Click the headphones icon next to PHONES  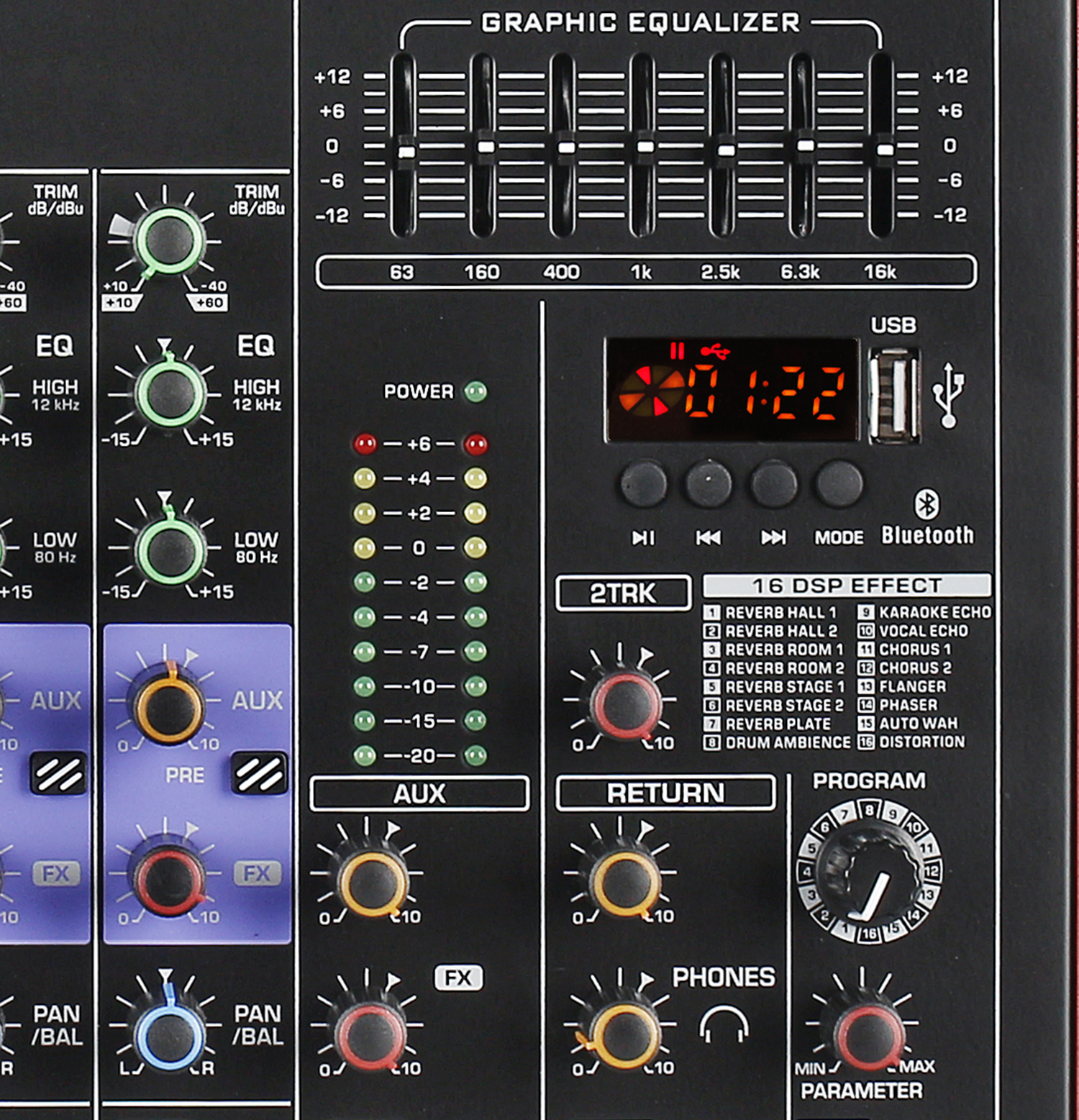[724, 1024]
